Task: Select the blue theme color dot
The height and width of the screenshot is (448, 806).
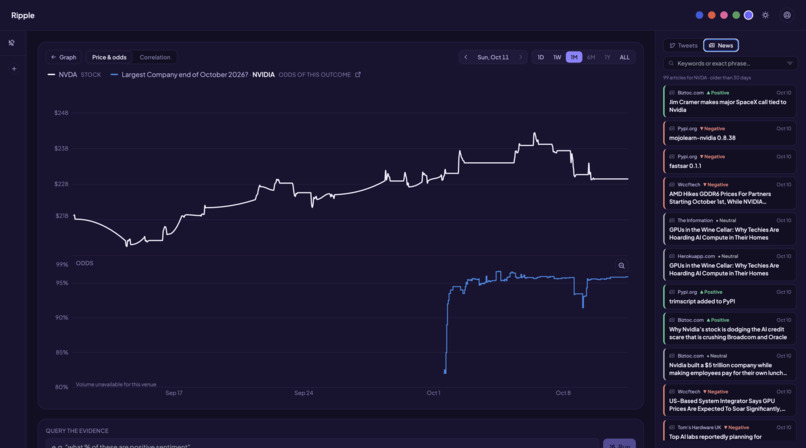Action: 699,15
